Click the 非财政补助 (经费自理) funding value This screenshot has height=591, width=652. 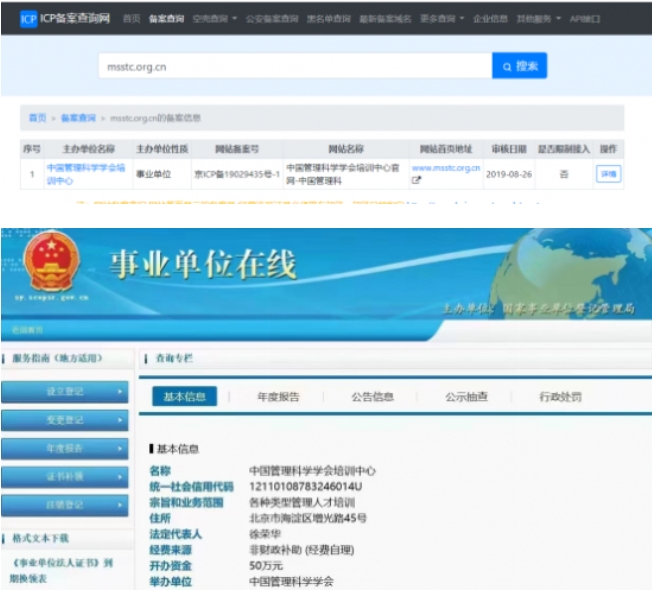pos(301,550)
